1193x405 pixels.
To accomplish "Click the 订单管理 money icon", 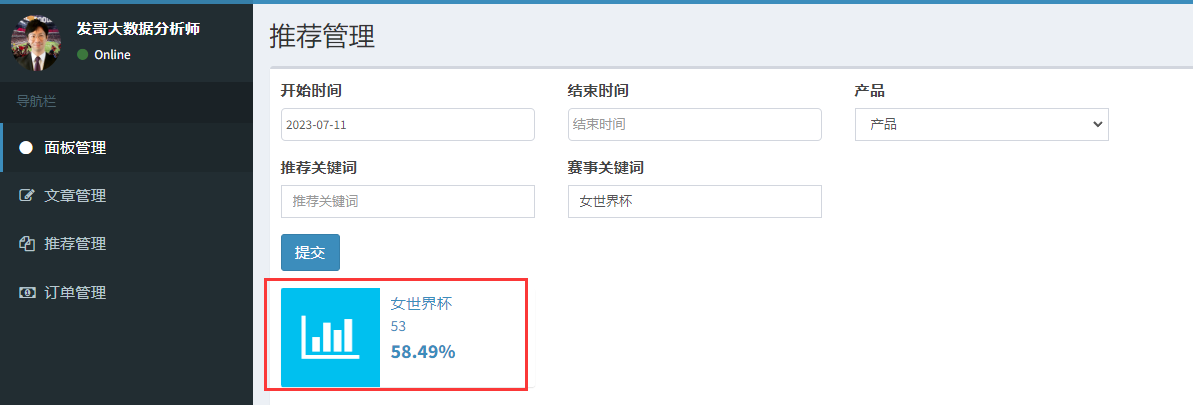I will pyautogui.click(x=27, y=292).
